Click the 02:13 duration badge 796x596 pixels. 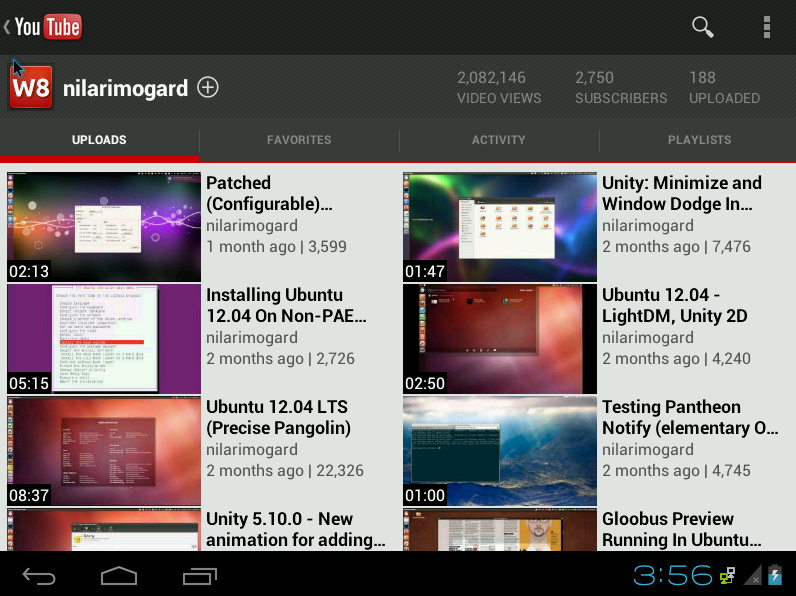point(29,271)
